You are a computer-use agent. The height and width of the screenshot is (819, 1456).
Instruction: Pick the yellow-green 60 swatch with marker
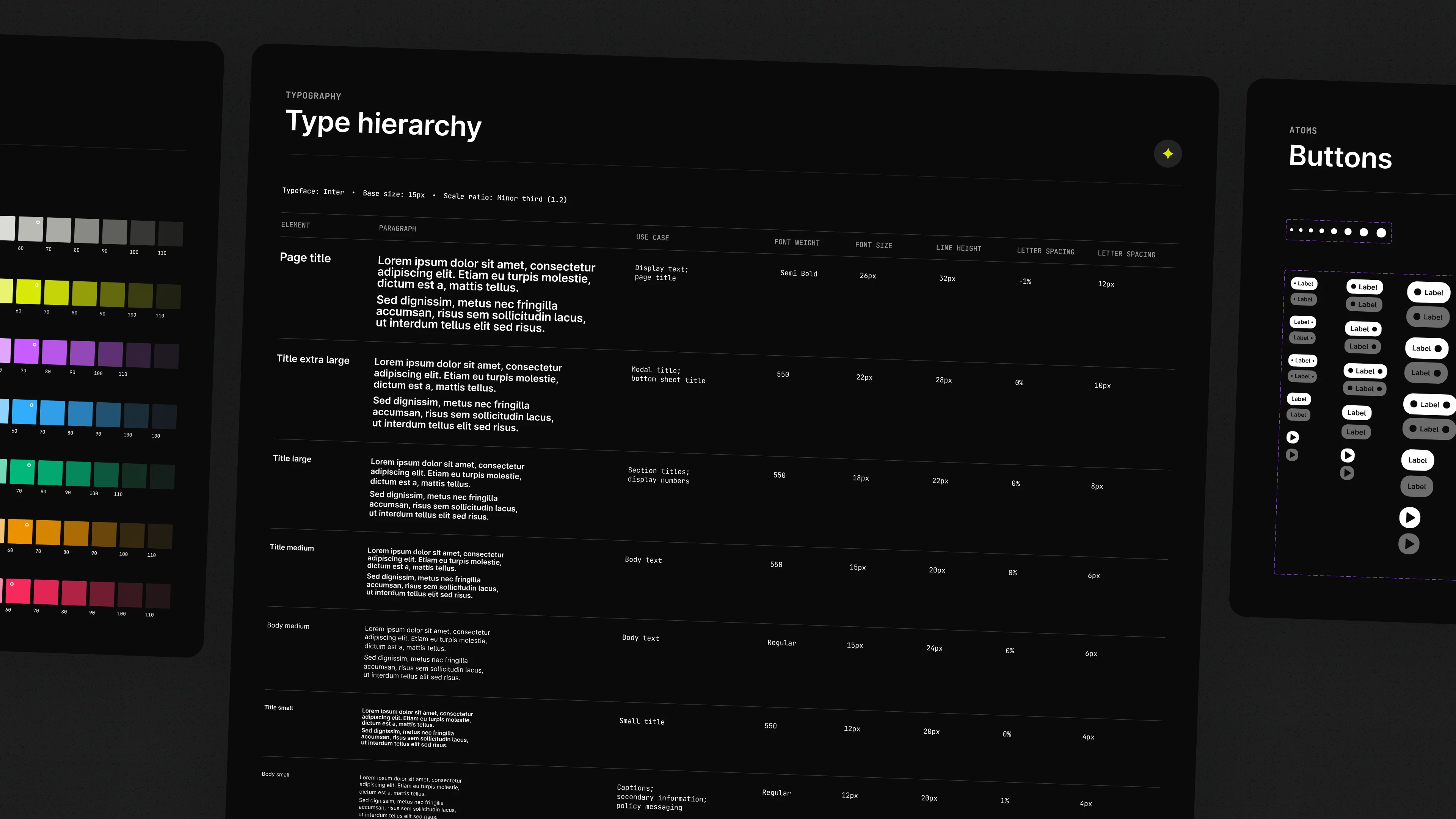point(28,292)
